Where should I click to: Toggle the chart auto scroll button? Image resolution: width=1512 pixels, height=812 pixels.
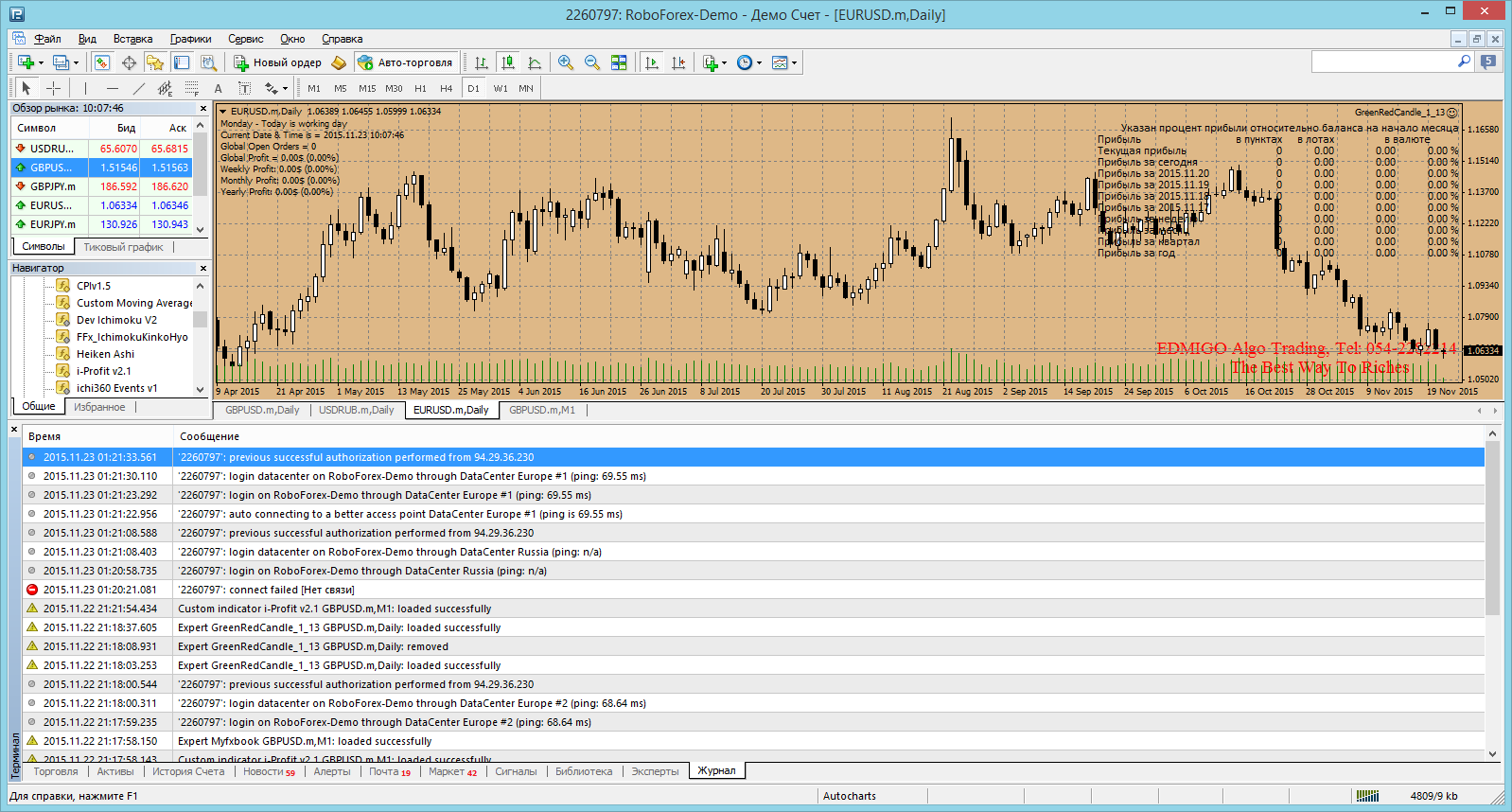coord(652,62)
